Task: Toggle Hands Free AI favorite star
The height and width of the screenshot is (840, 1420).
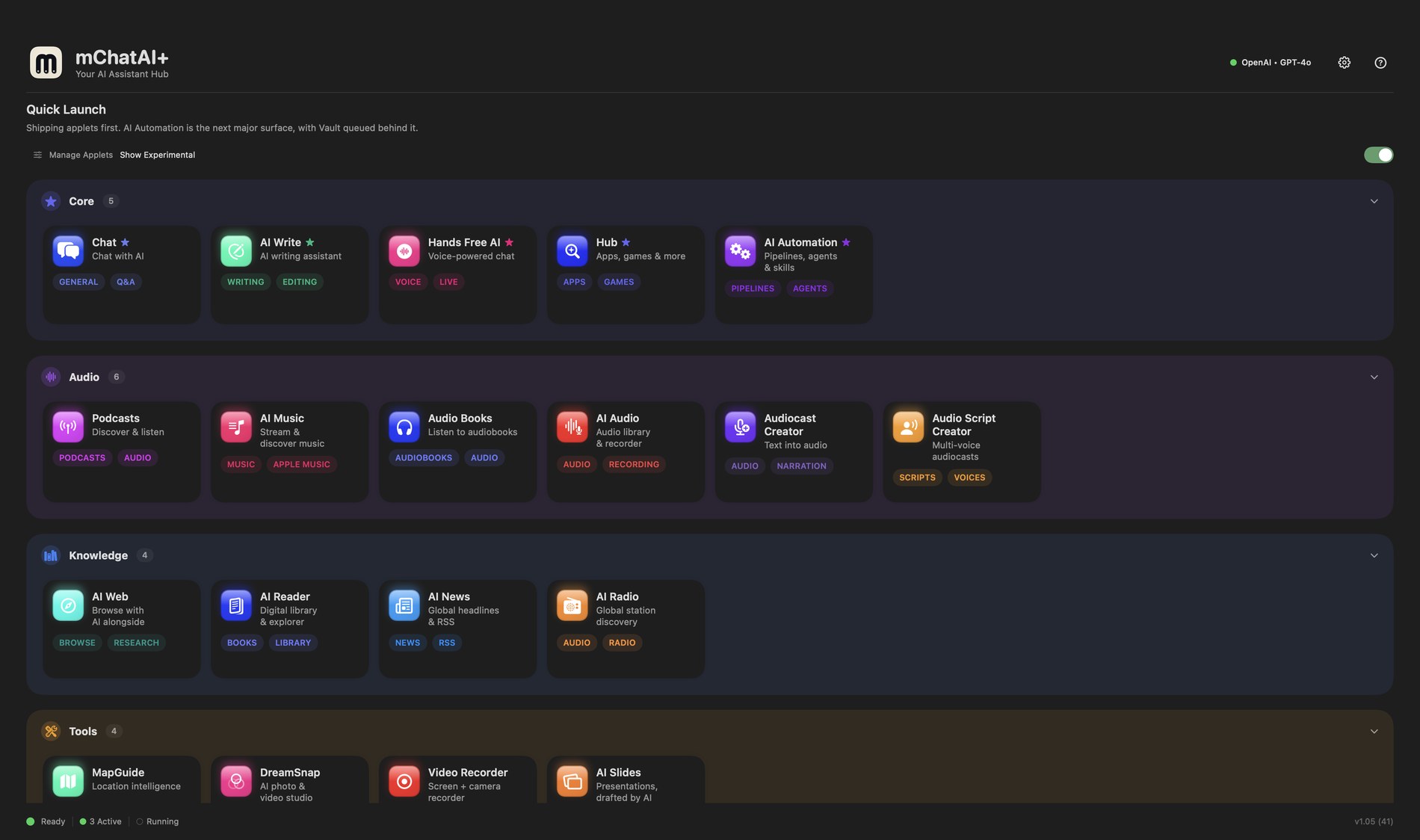Action: [509, 242]
